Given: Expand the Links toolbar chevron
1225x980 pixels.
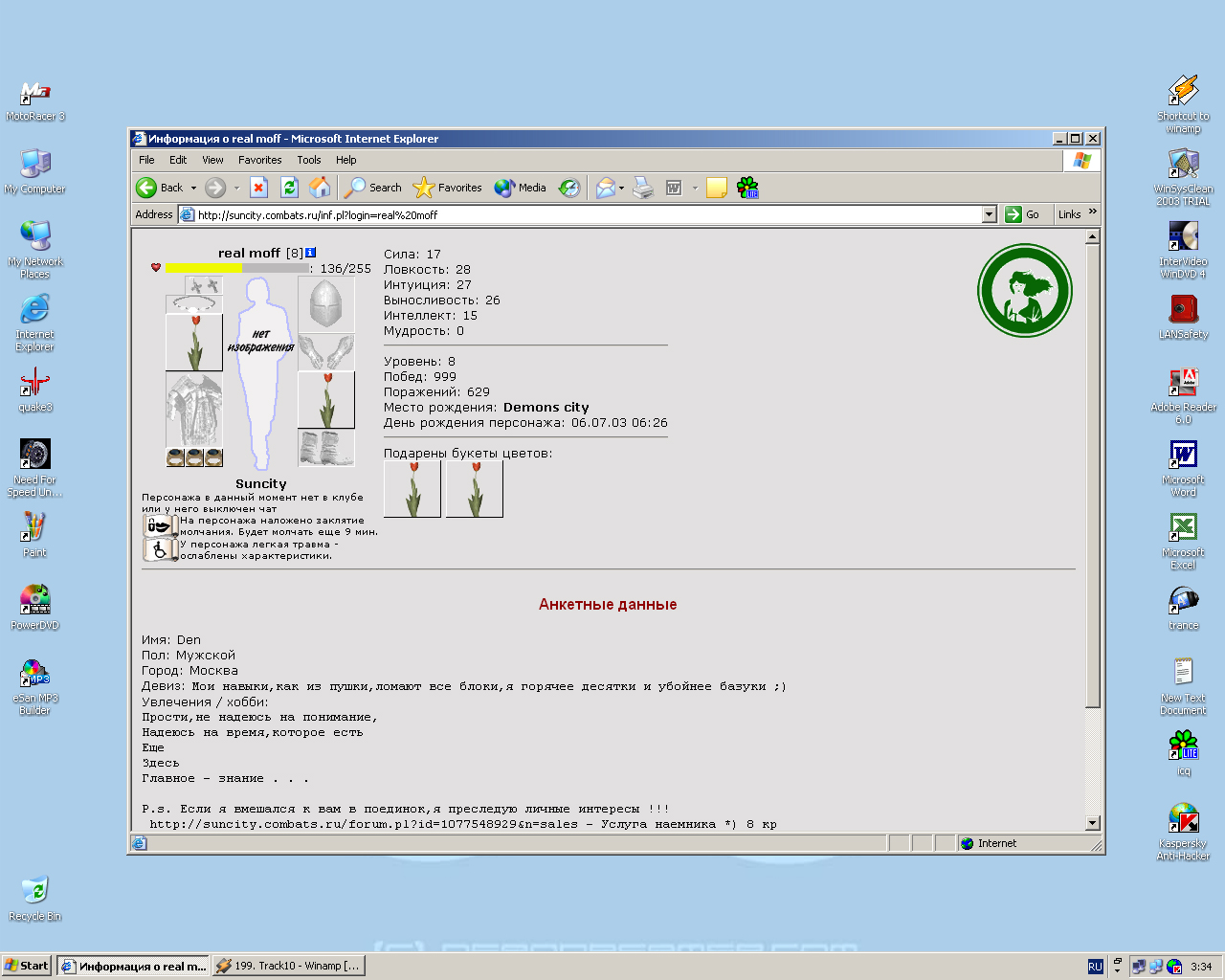Looking at the screenshot, I should (1092, 212).
